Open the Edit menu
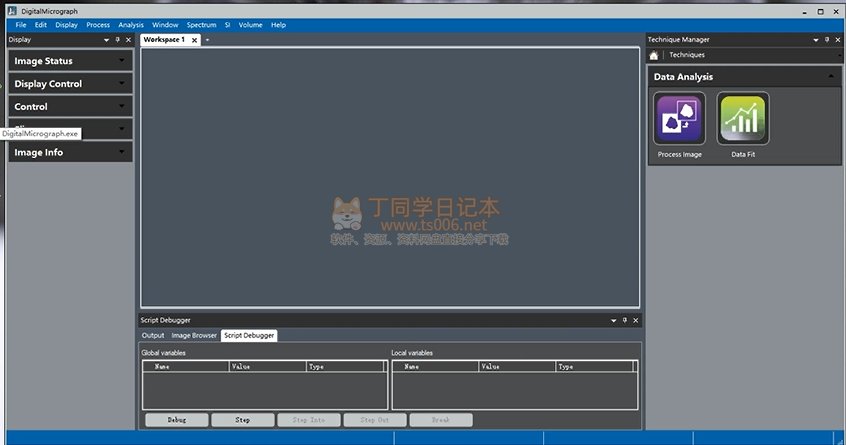This screenshot has height=445, width=846. tap(40, 25)
